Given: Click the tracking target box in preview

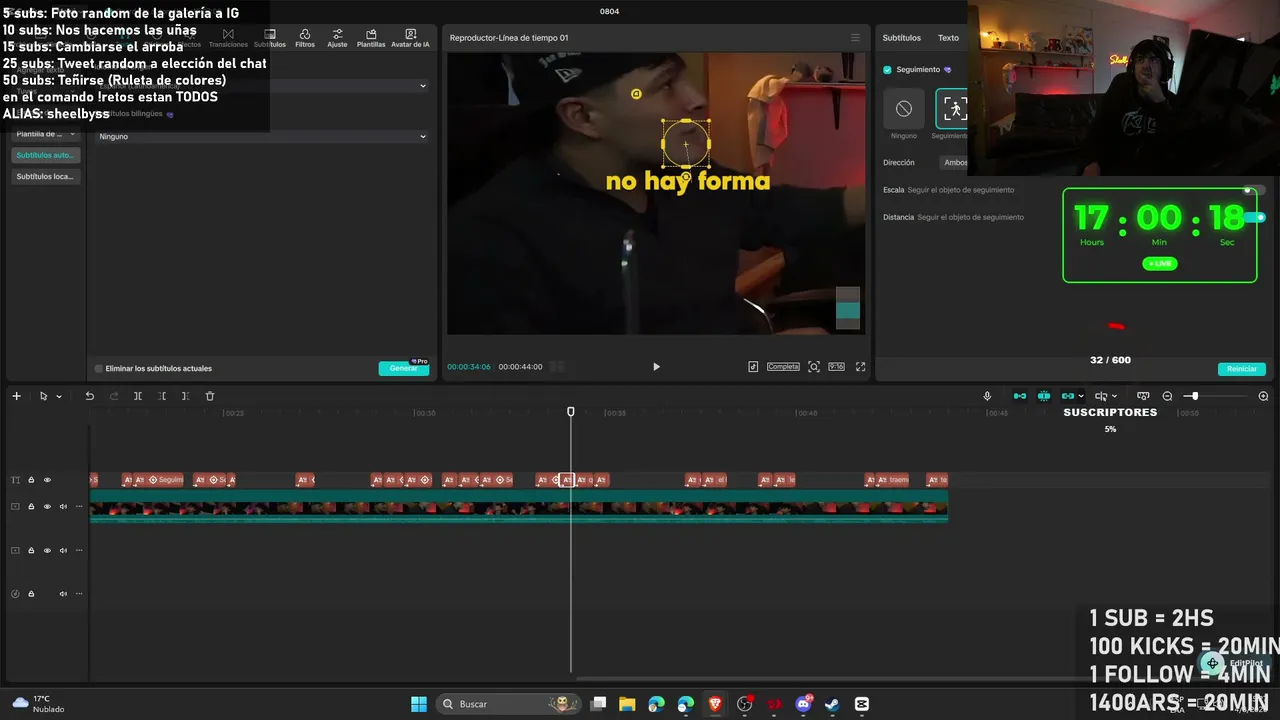Looking at the screenshot, I should coord(686,144).
